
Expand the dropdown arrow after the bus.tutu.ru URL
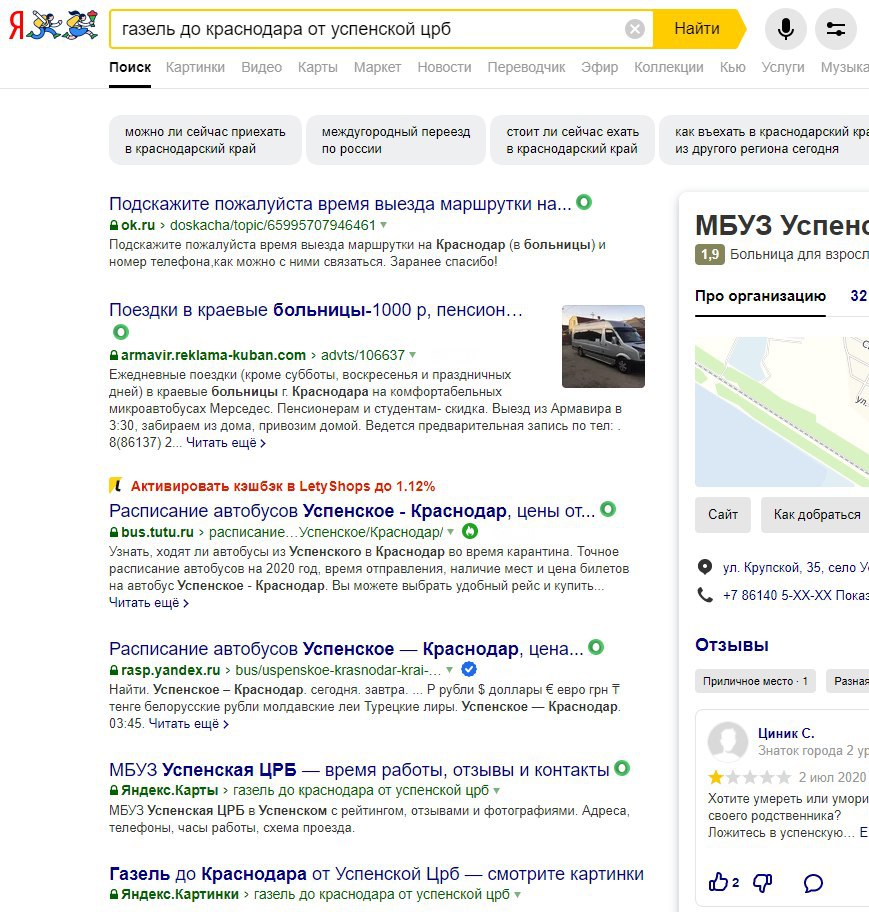pyautogui.click(x=450, y=532)
